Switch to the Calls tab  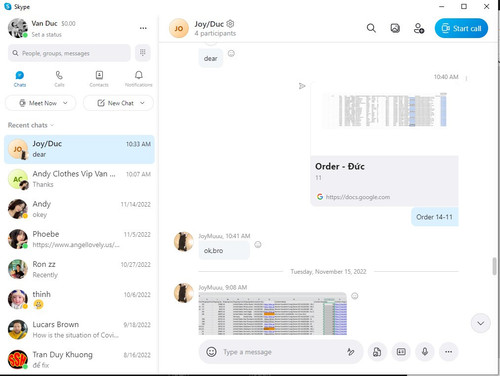pos(59,79)
